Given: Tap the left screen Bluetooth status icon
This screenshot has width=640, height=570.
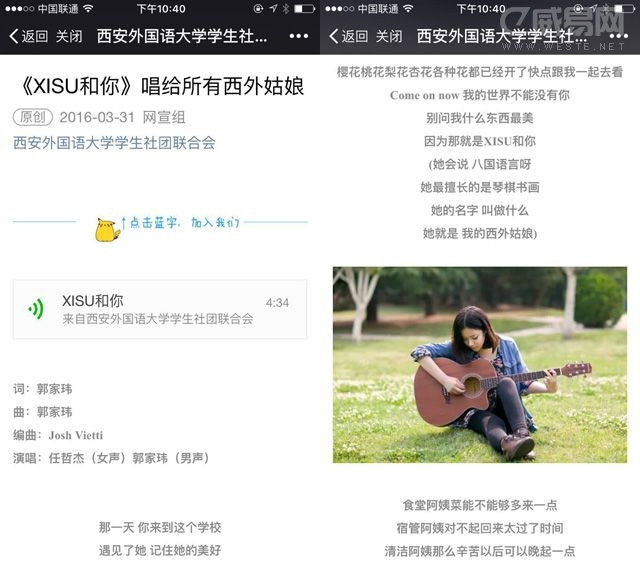Looking at the screenshot, I should 286,9.
